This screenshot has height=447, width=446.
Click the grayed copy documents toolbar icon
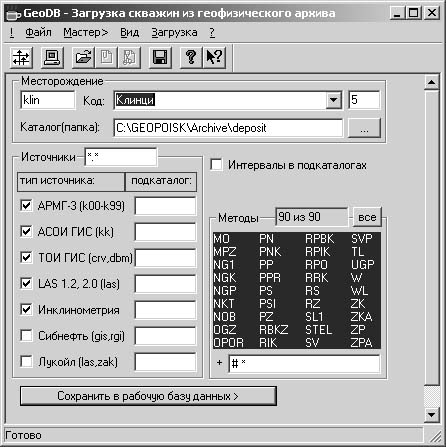click(x=106, y=57)
